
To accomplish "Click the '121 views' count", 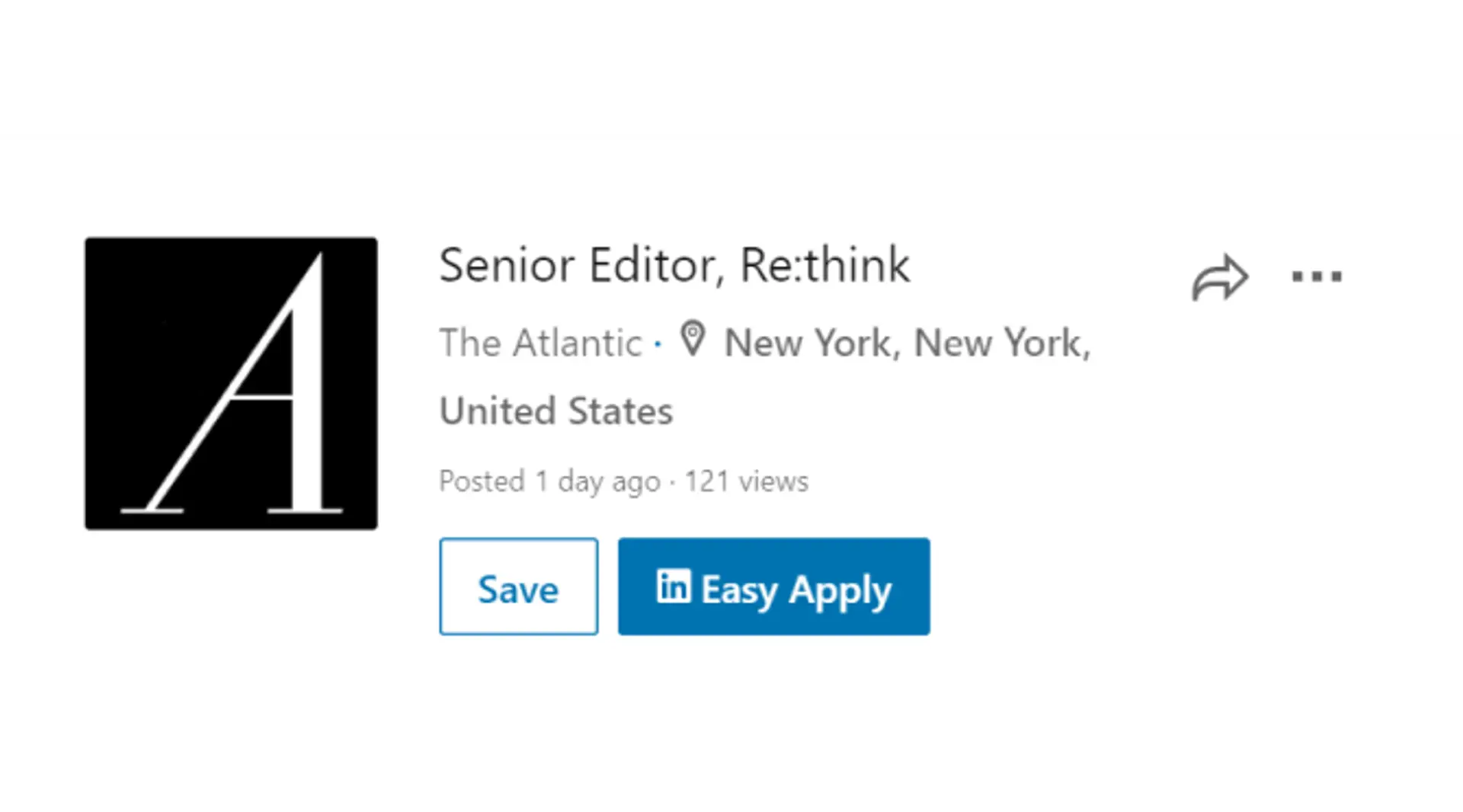I will (x=746, y=481).
